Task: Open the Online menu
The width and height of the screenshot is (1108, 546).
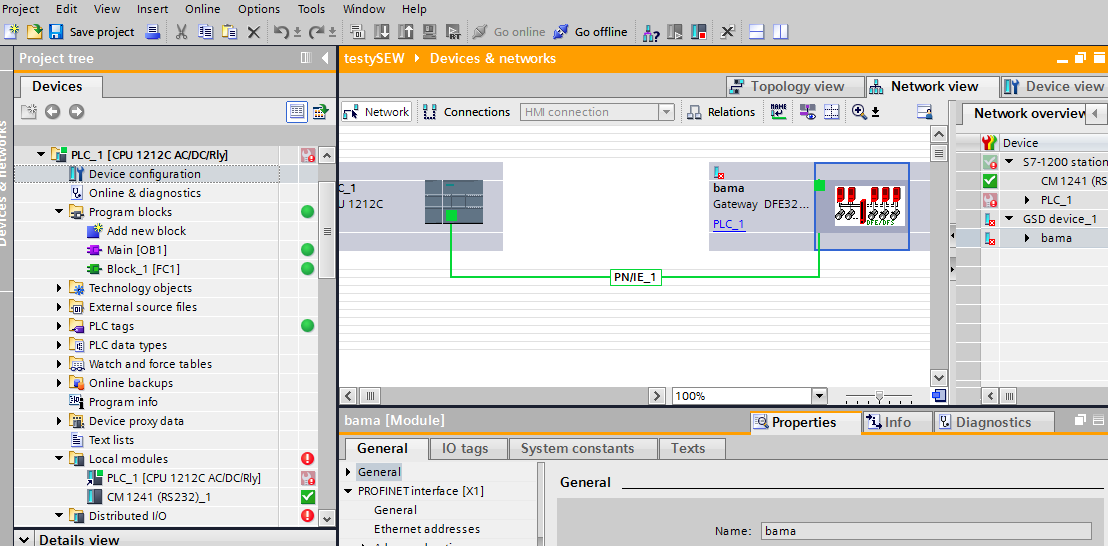Action: coord(203,9)
